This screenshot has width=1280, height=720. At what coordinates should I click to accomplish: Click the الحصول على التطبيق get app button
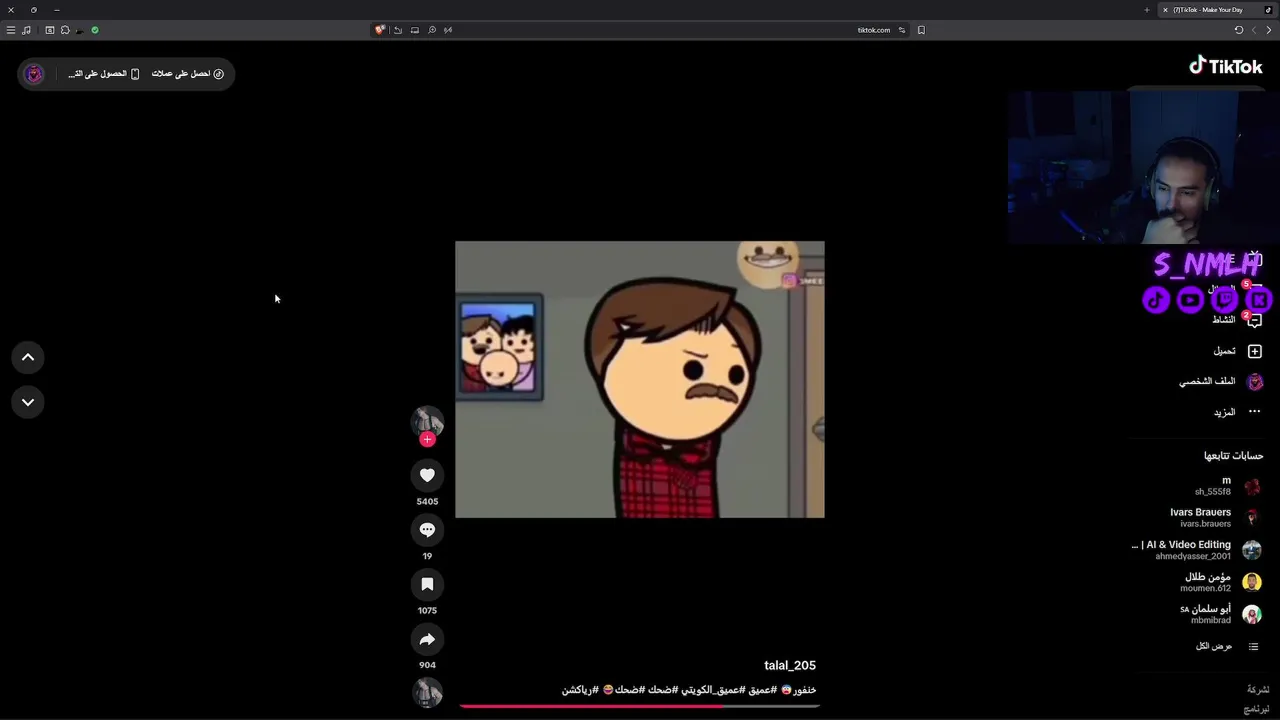click(104, 74)
